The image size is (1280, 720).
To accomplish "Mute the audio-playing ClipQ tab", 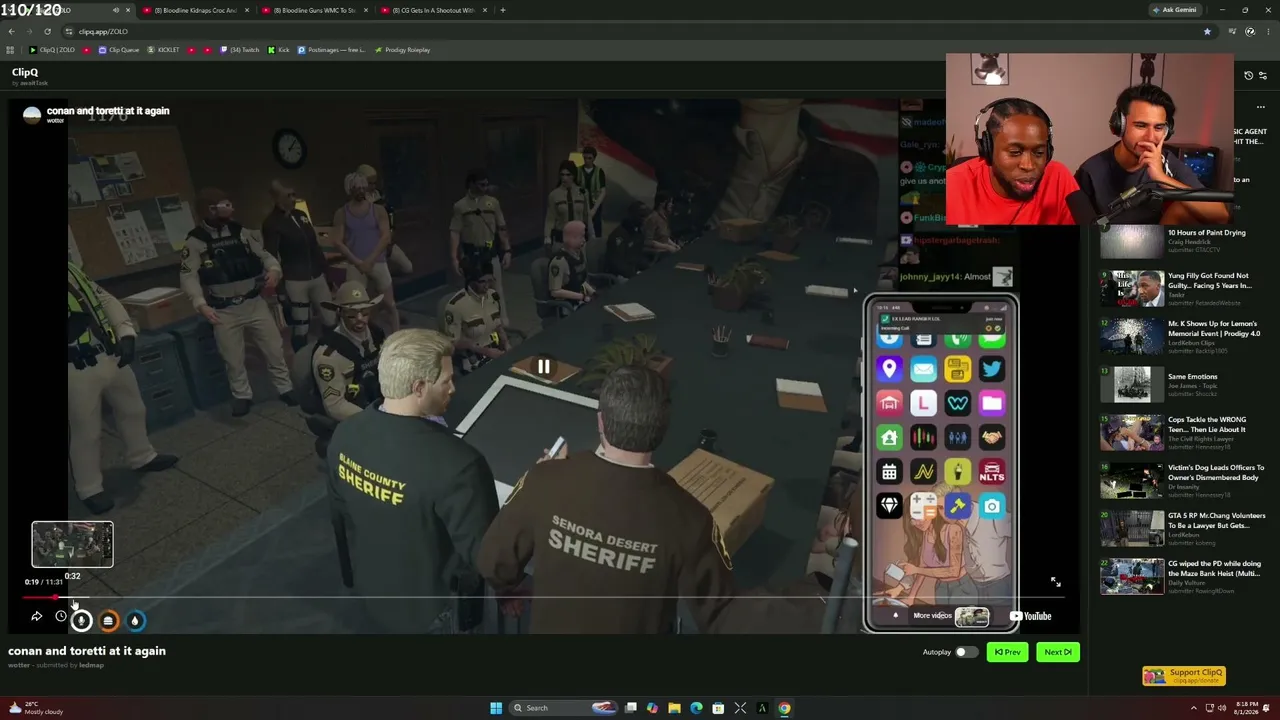I will (115, 10).
